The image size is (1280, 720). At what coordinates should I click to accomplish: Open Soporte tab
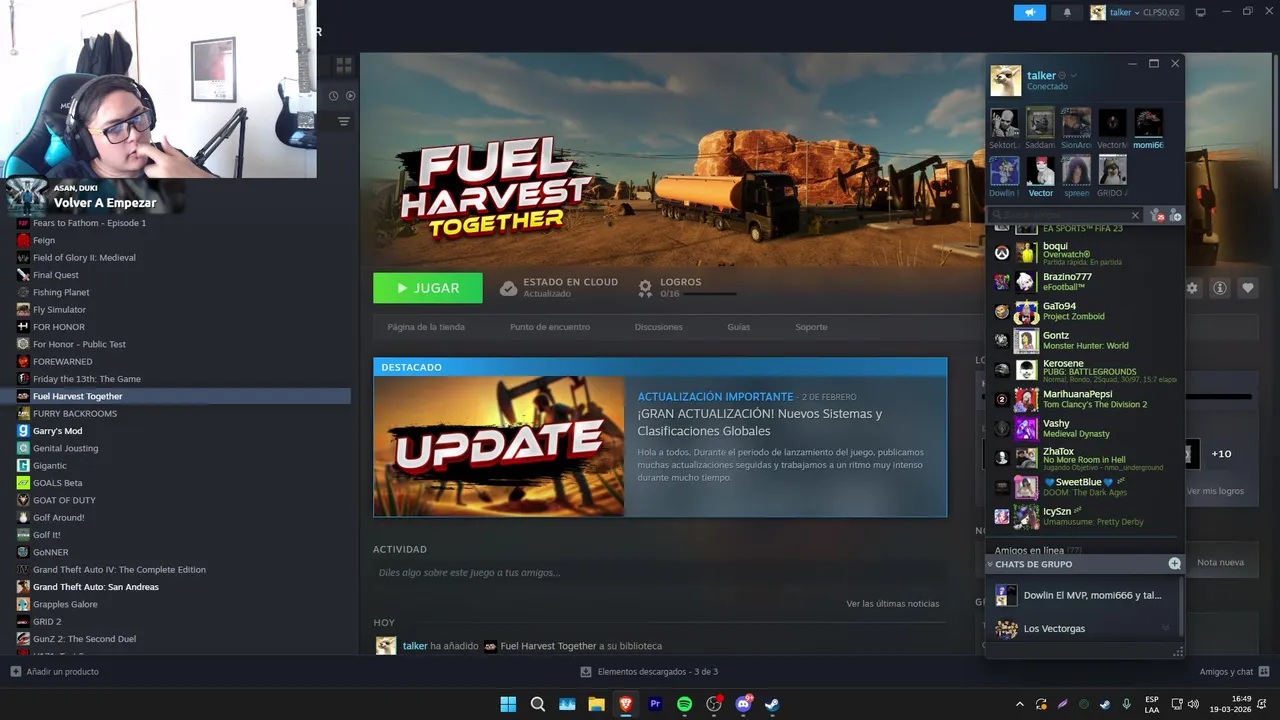[x=811, y=327]
